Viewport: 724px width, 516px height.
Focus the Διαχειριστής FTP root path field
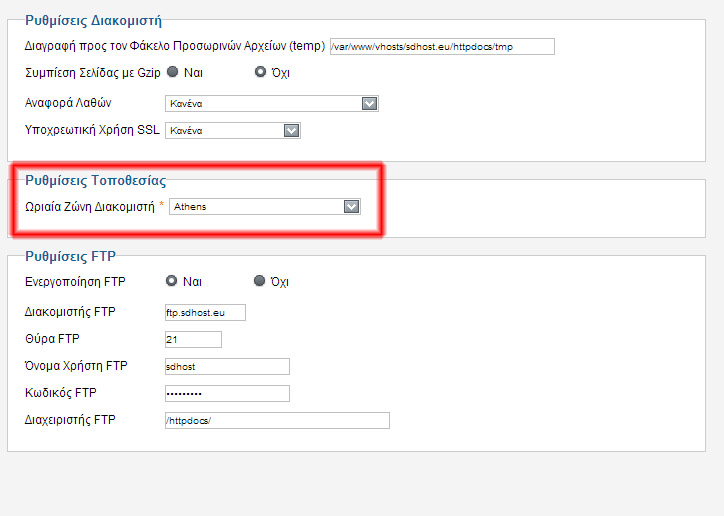[x=277, y=420]
